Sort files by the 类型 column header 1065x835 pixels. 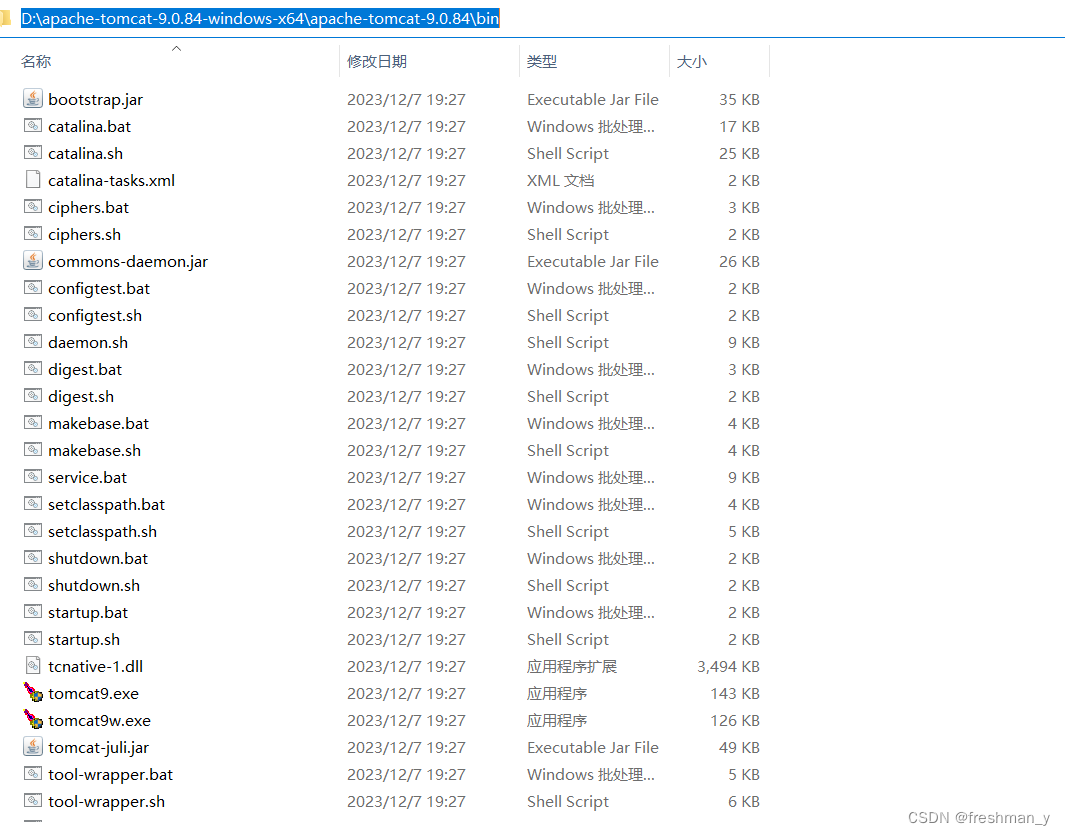[542, 61]
